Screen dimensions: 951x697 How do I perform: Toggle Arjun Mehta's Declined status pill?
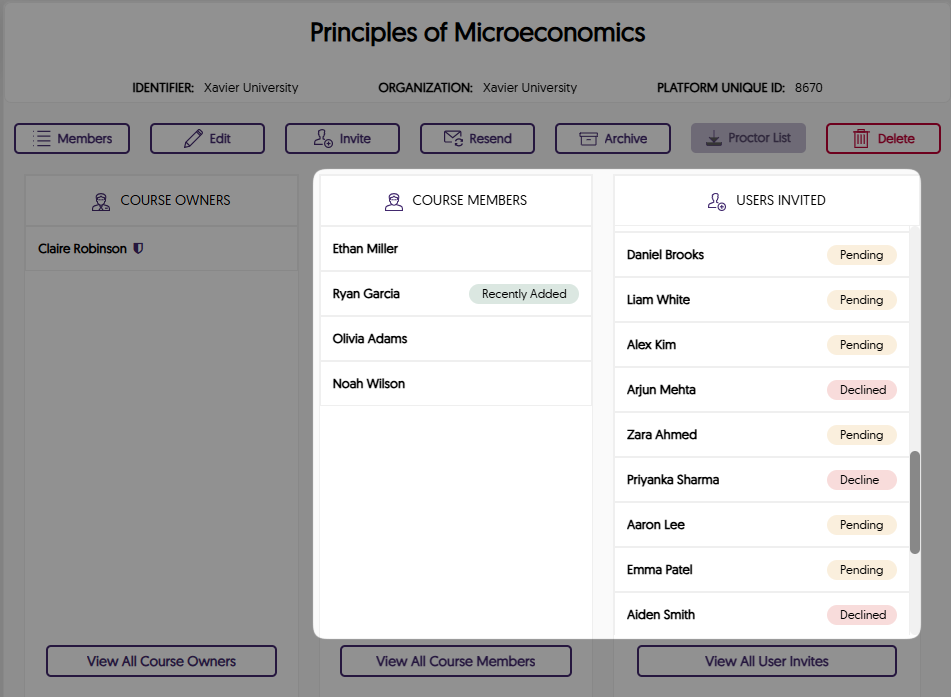click(x=861, y=389)
